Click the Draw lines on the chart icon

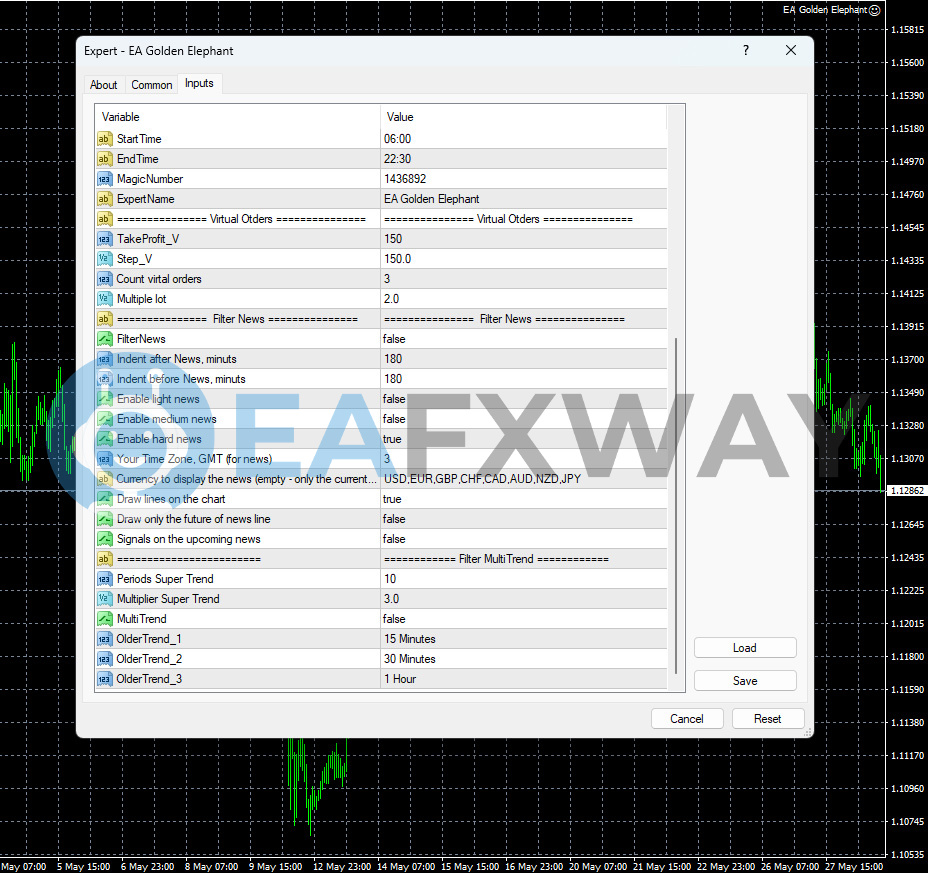pyautogui.click(x=104, y=499)
